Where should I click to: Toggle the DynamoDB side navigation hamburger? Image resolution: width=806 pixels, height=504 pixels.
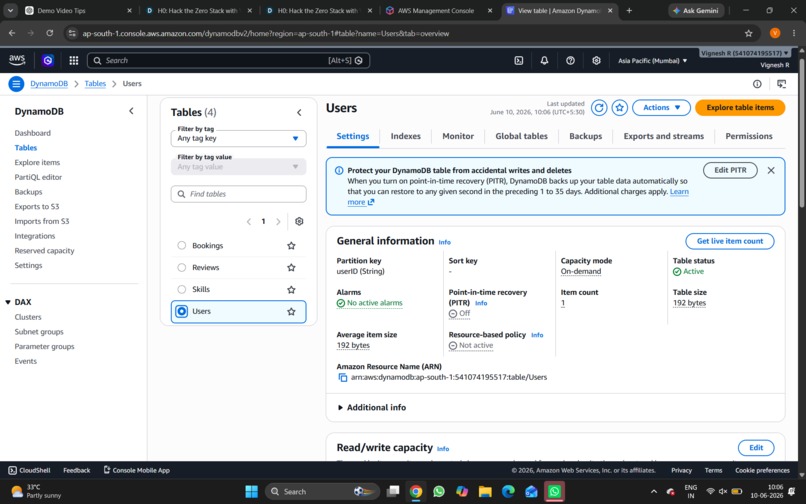(16, 84)
